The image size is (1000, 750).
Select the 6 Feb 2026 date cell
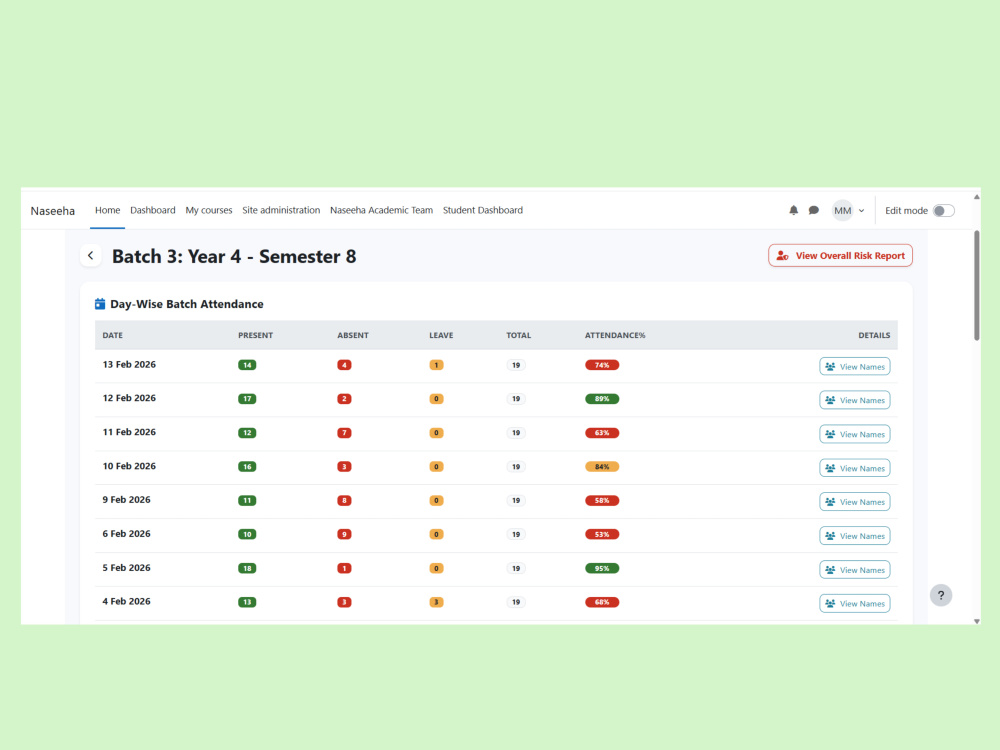[126, 534]
